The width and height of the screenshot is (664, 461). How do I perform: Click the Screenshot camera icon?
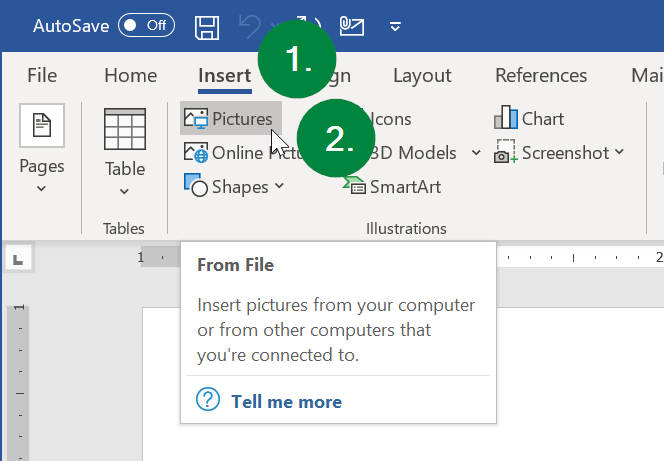click(506, 152)
